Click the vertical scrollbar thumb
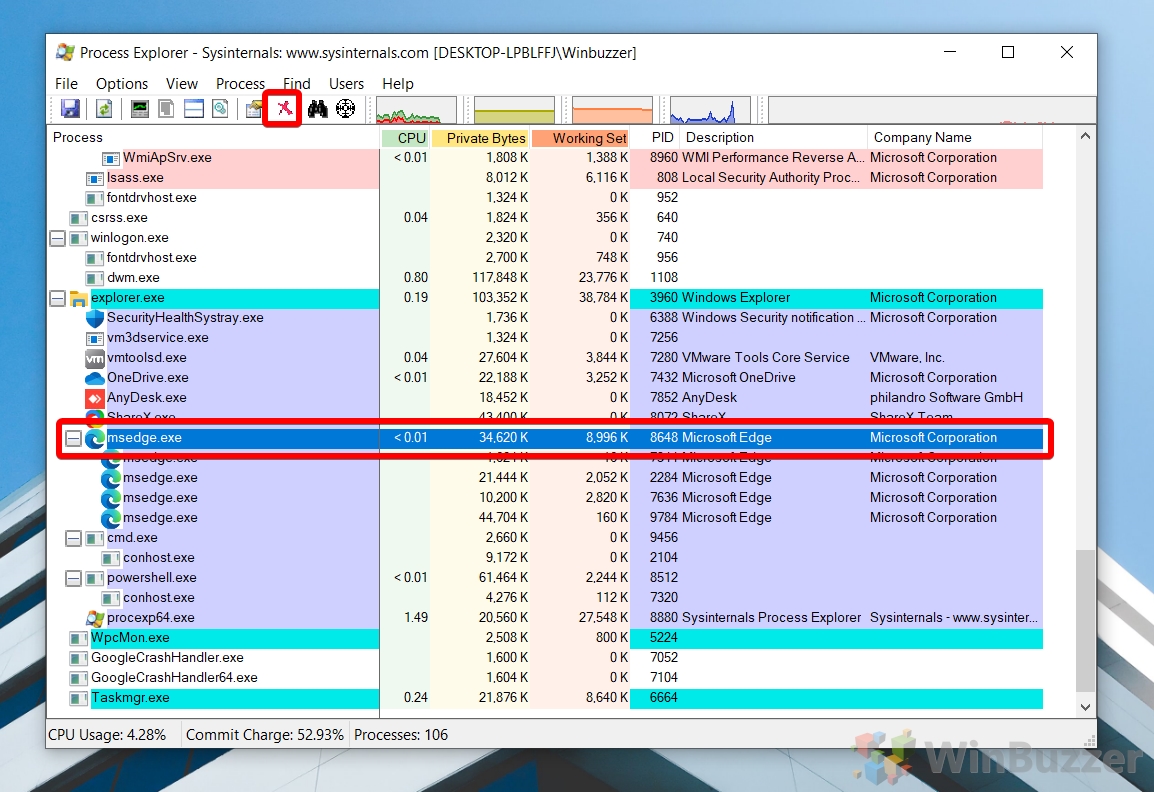Viewport: 1154px width, 792px height. pos(1085,620)
